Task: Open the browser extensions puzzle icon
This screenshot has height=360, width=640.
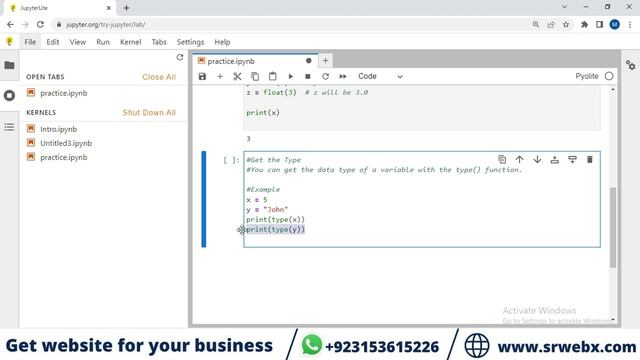Action: [584, 24]
